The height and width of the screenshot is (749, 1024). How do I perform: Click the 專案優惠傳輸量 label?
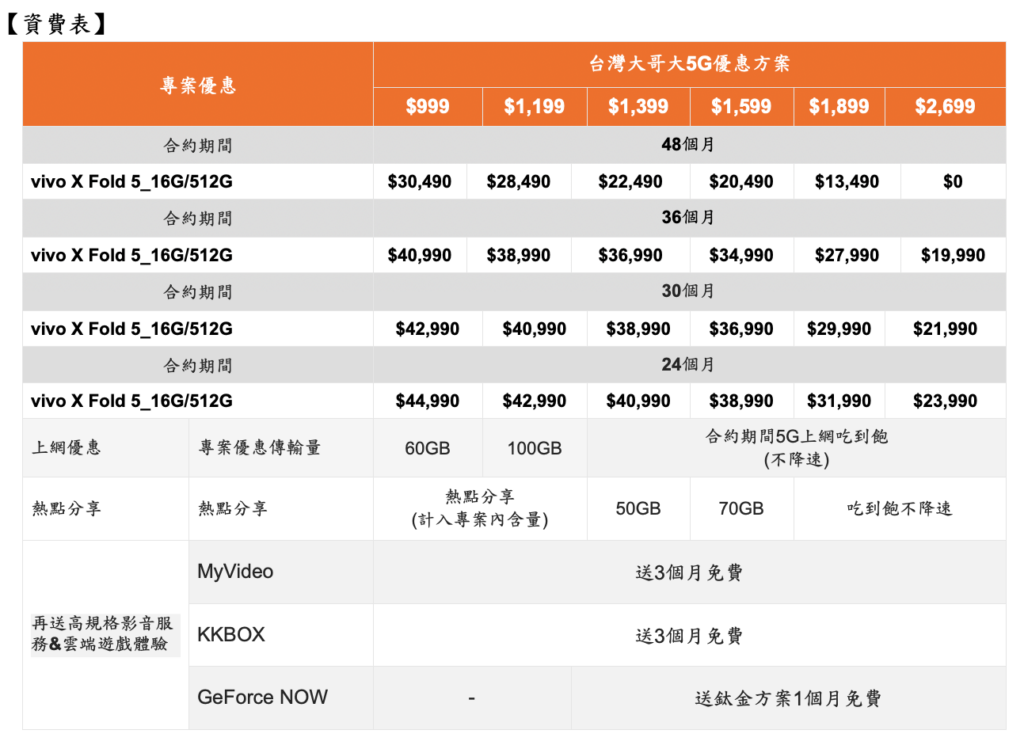tap(259, 448)
